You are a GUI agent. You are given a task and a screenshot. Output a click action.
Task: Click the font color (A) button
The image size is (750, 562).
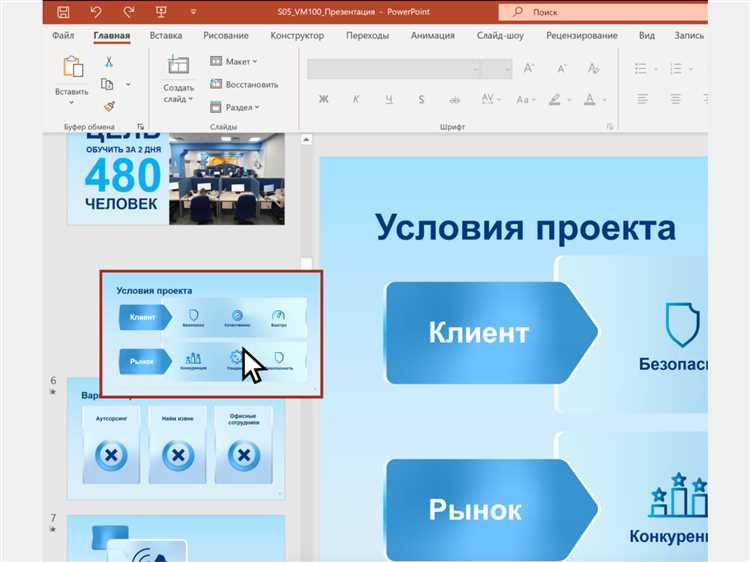pos(590,99)
